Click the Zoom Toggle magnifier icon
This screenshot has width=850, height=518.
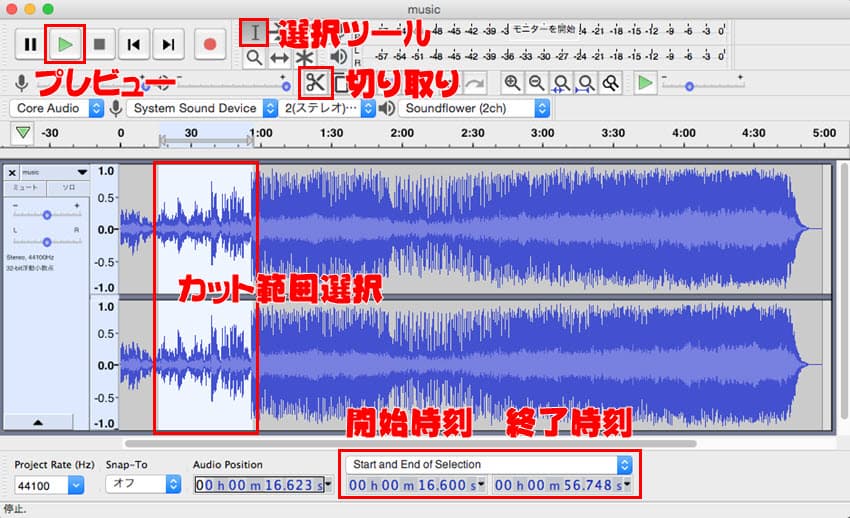point(610,83)
